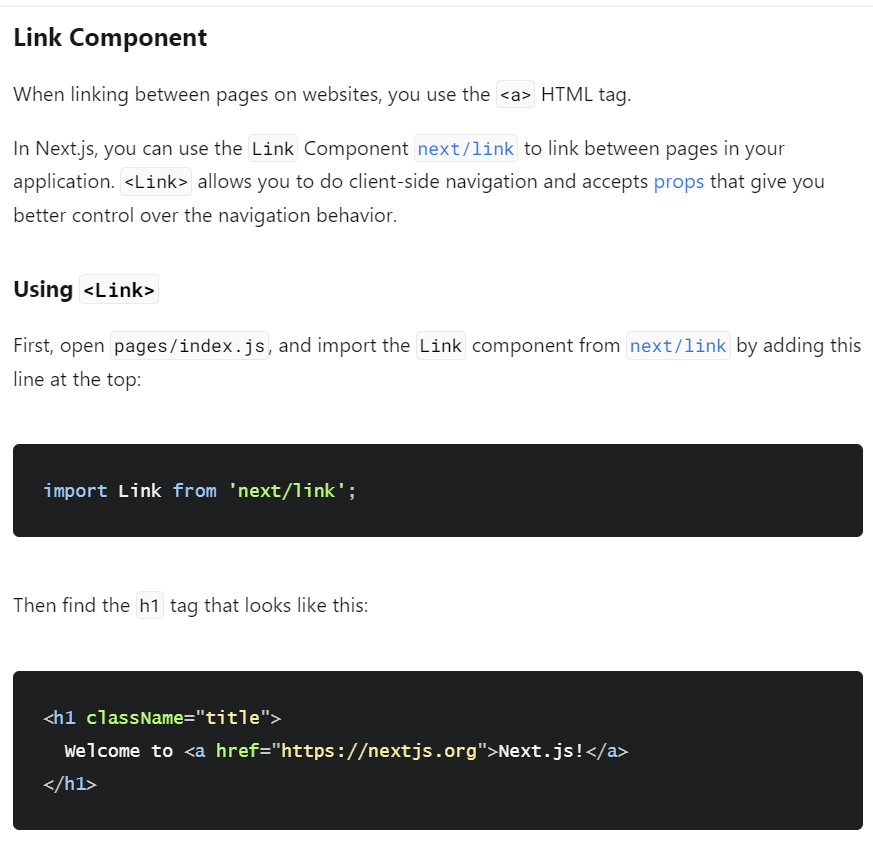Click the closing </h1> tag in code
Viewport: 873px width, 842px height.
(x=70, y=784)
